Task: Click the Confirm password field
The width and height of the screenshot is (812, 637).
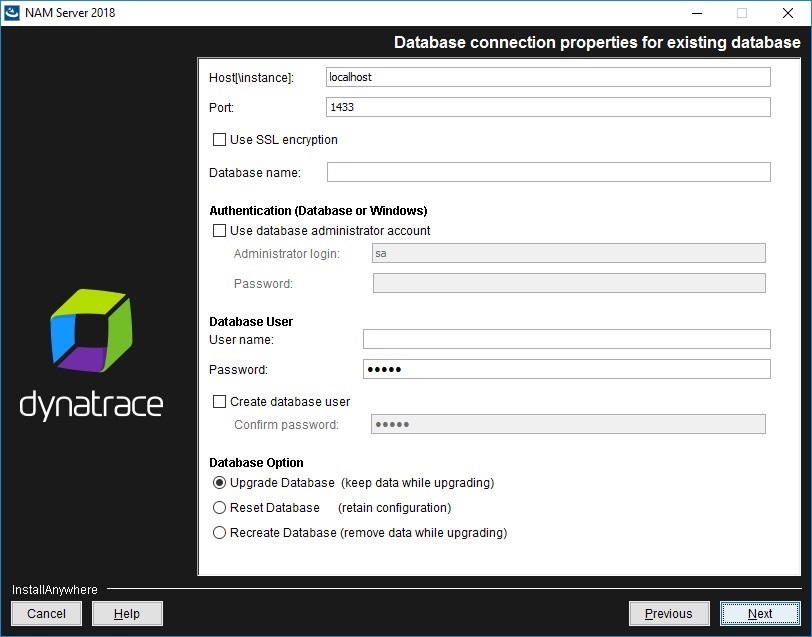Action: pos(568,424)
